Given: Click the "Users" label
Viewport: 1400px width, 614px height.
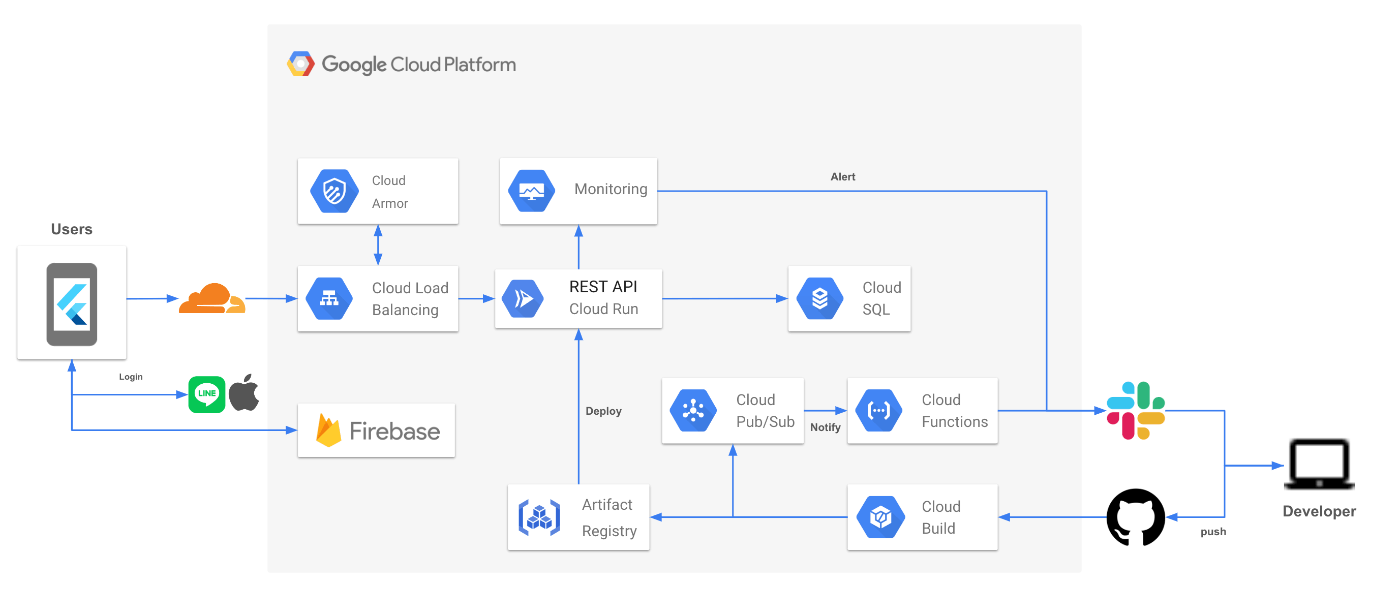Looking at the screenshot, I should [x=72, y=229].
